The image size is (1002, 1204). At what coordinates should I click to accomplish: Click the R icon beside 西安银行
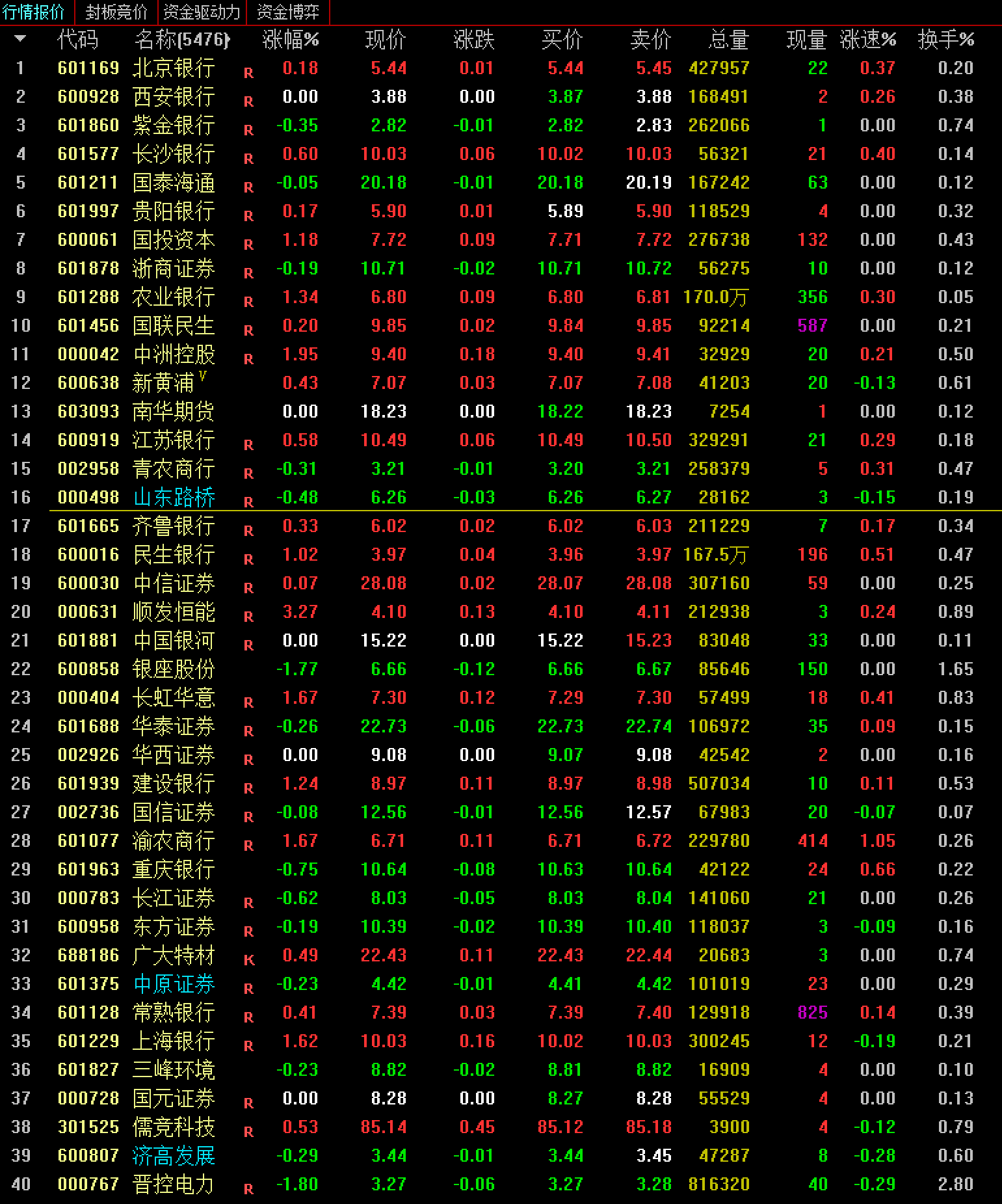[x=248, y=101]
